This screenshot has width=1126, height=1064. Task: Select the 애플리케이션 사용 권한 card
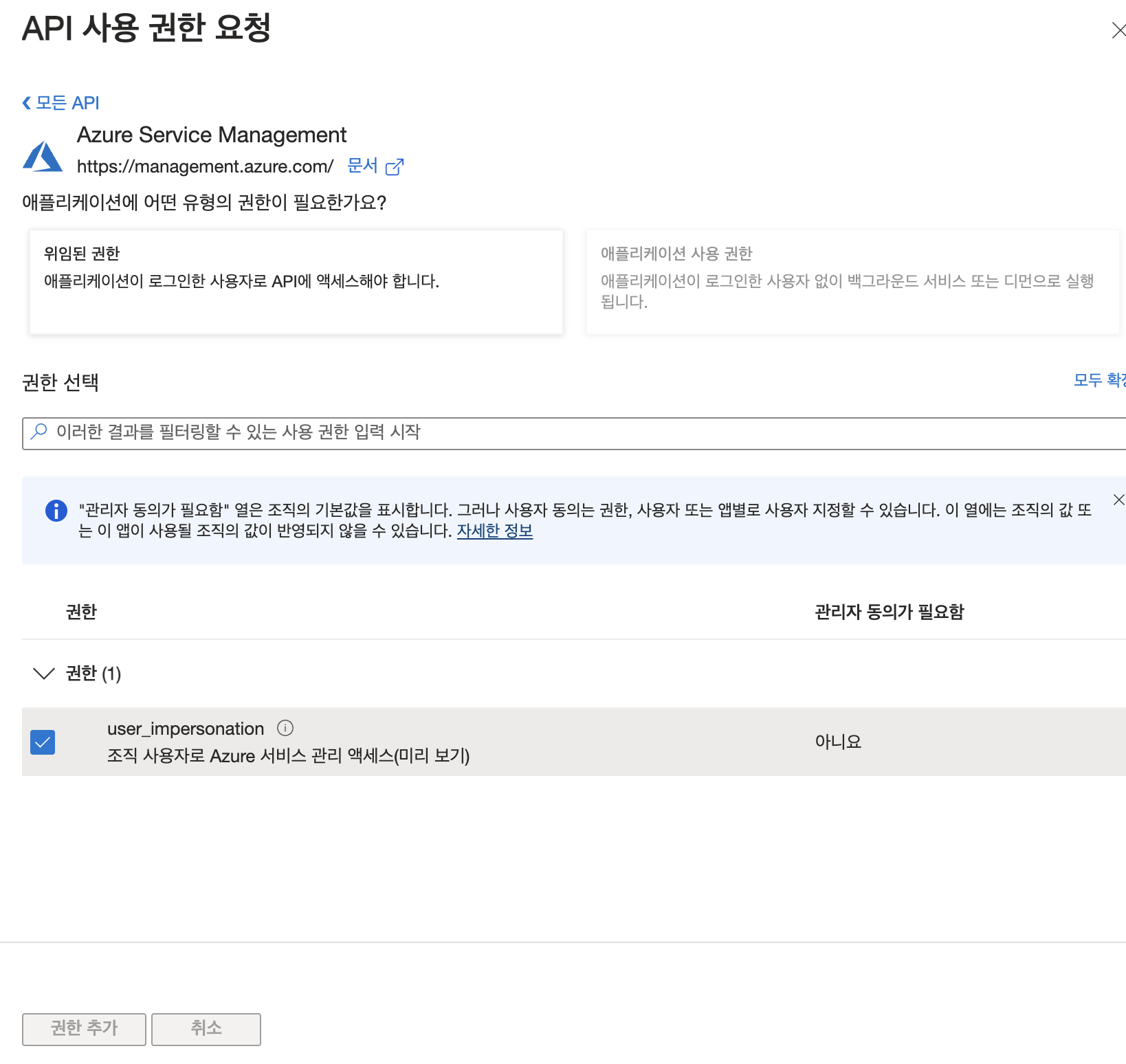853,282
